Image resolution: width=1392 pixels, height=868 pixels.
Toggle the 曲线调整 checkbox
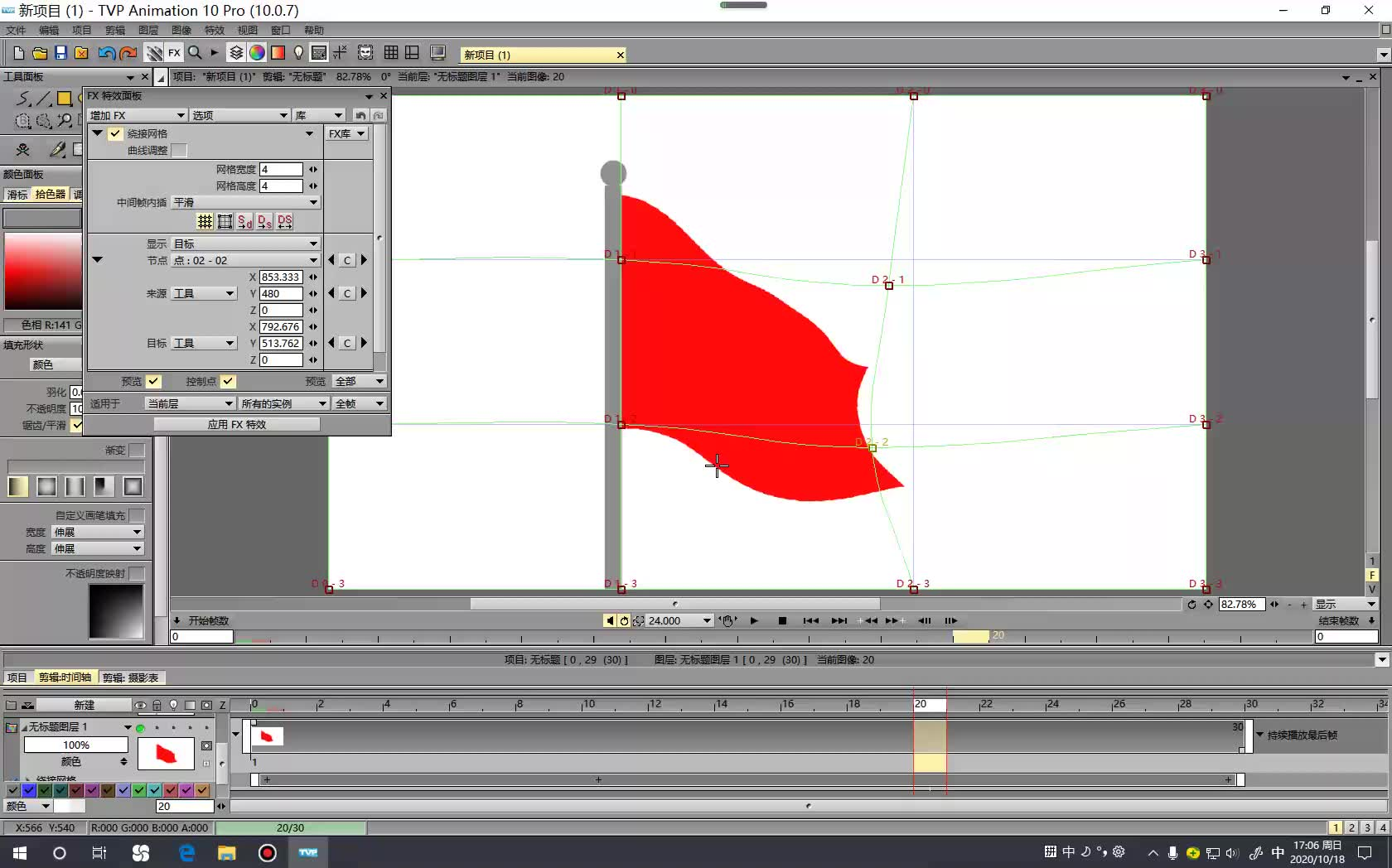pos(179,150)
